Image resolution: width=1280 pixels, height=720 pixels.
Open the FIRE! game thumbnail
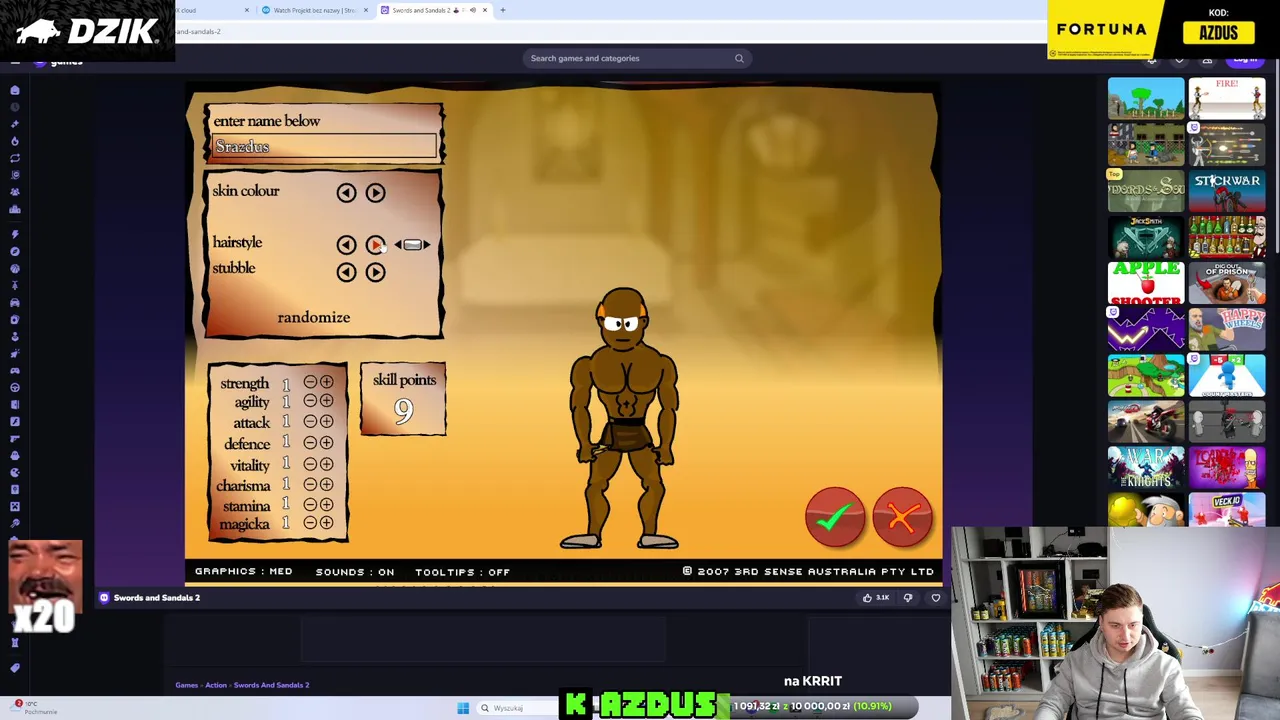[x=1227, y=98]
